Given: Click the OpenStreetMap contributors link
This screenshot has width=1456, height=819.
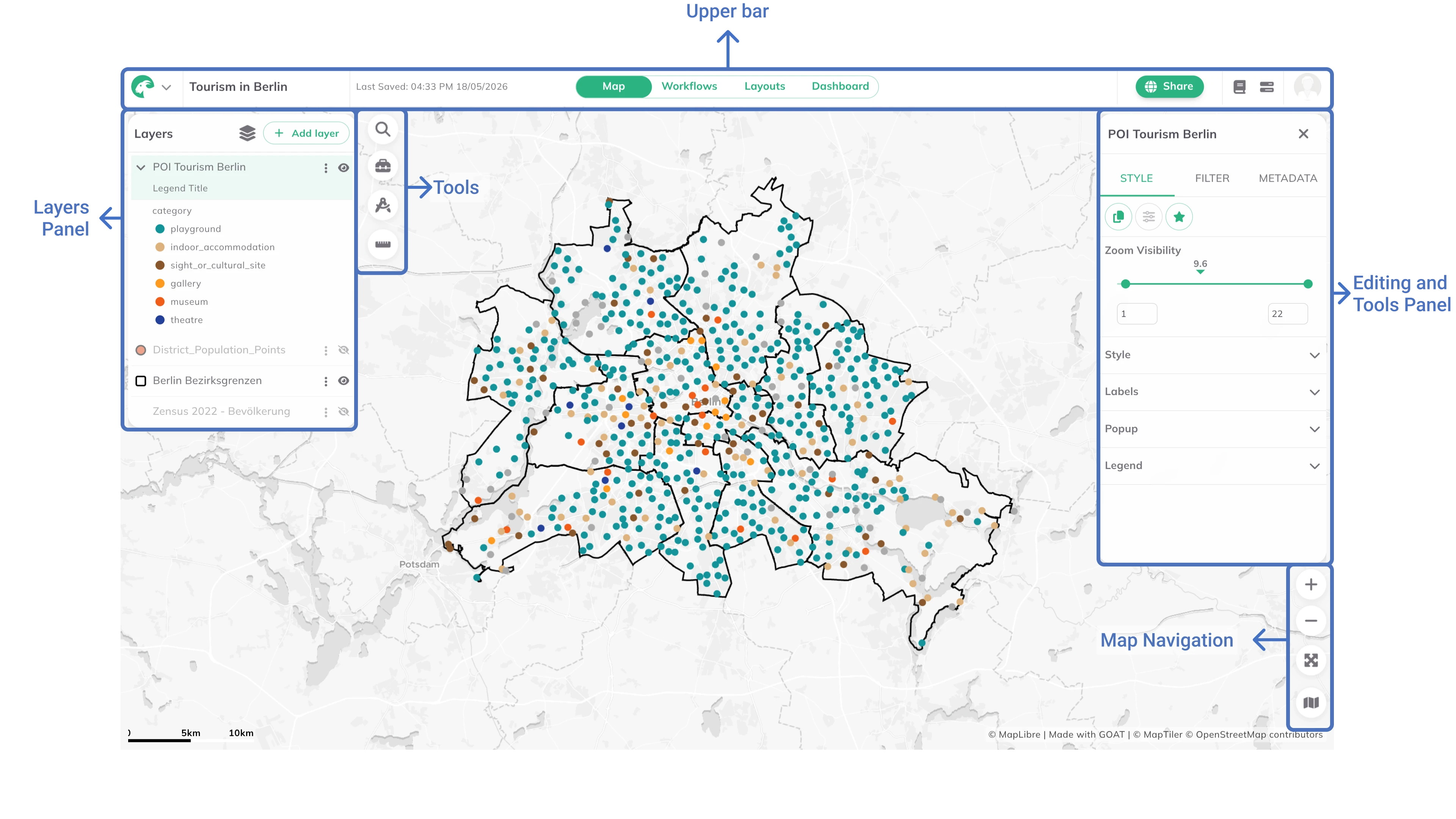Looking at the screenshot, I should 1254,735.
